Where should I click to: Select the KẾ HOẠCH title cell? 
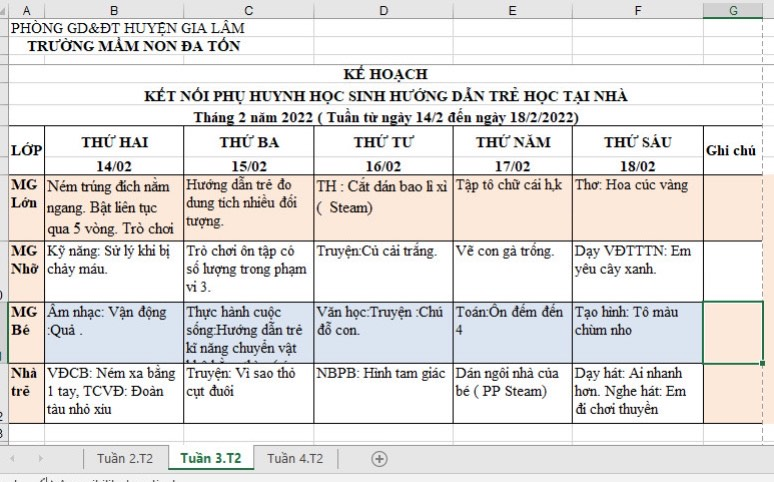pos(385,74)
